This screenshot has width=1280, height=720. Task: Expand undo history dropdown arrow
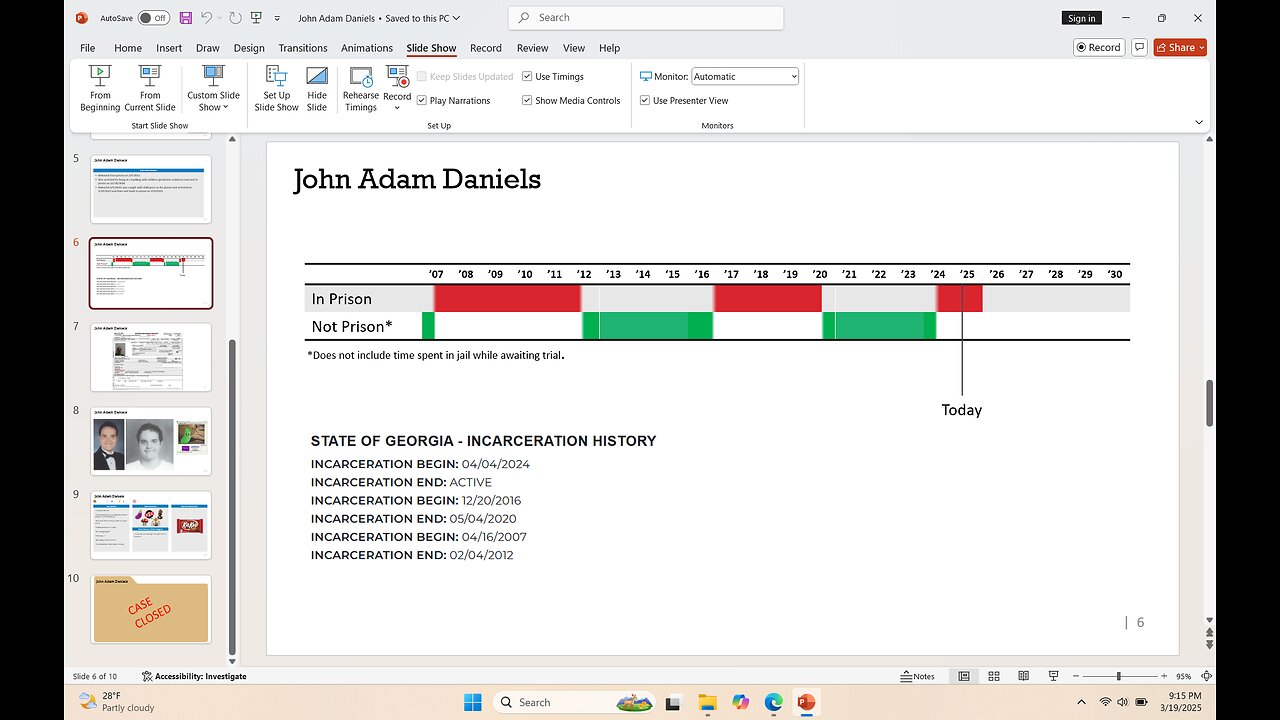coord(219,18)
